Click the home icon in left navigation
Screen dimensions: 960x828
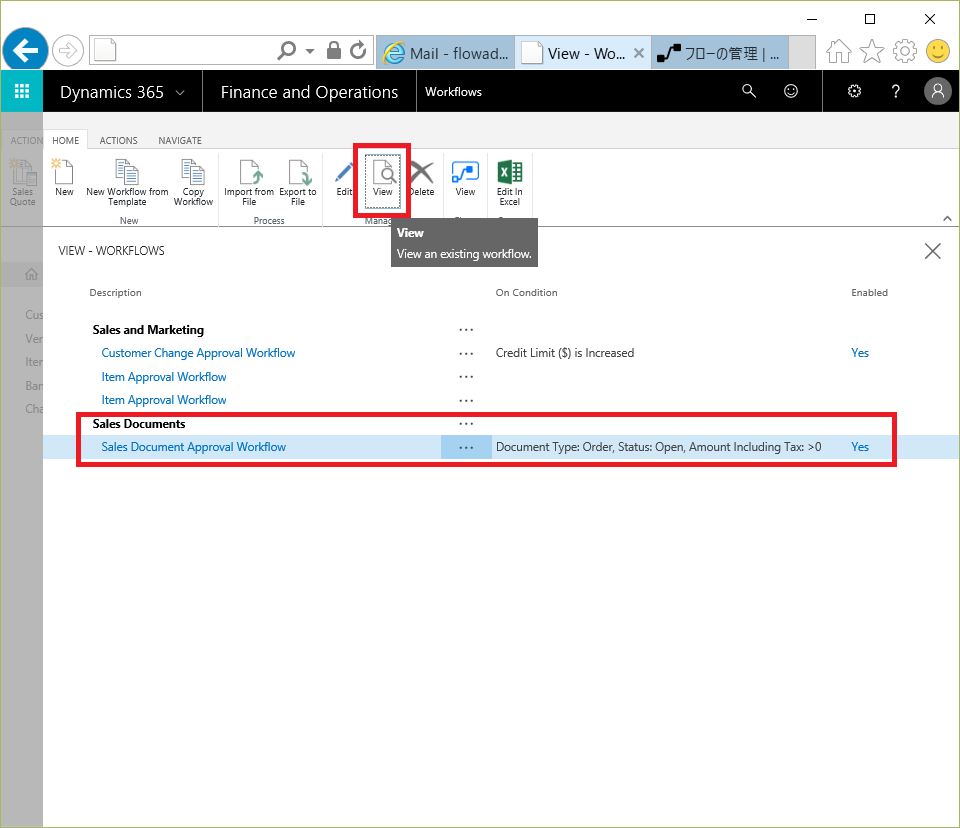tap(31, 274)
